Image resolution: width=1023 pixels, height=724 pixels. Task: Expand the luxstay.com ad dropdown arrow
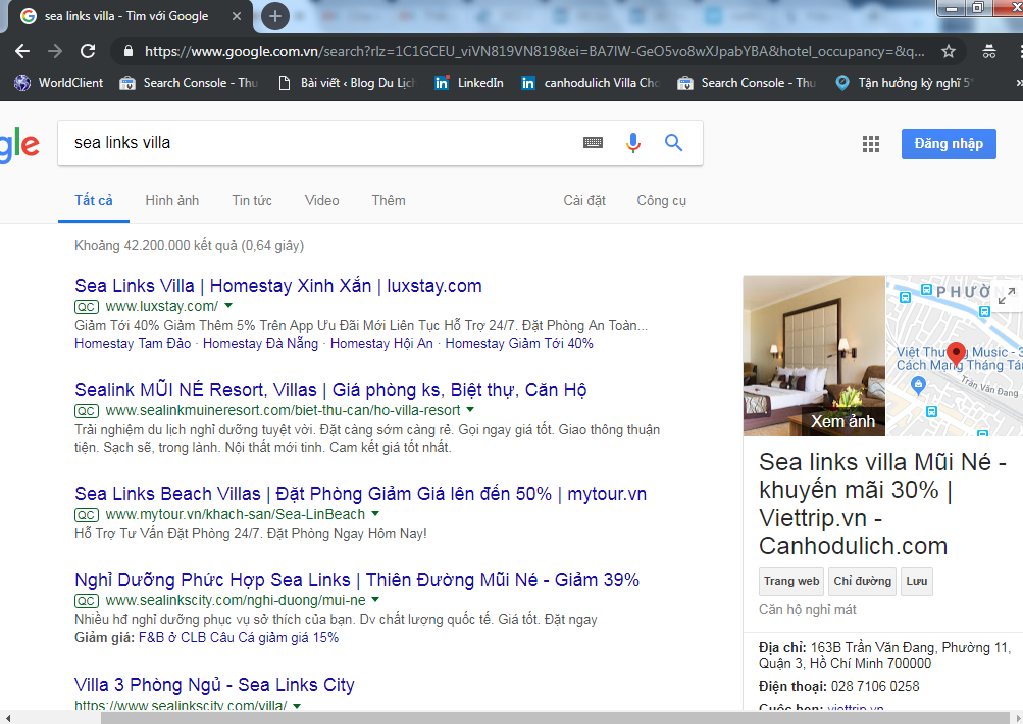pyautogui.click(x=228, y=305)
